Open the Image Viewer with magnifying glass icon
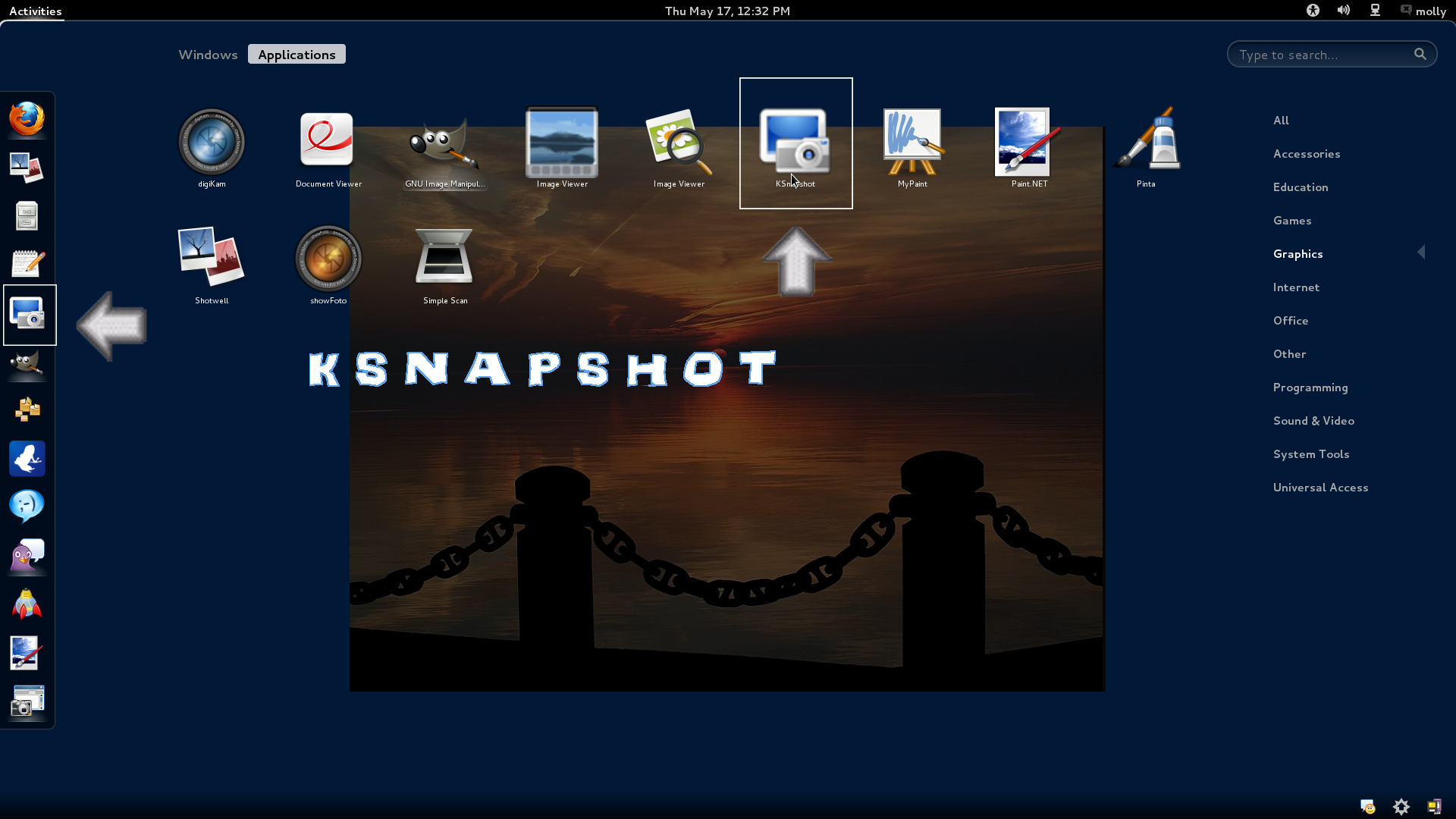Screen dimensions: 1456x819 click(x=679, y=142)
